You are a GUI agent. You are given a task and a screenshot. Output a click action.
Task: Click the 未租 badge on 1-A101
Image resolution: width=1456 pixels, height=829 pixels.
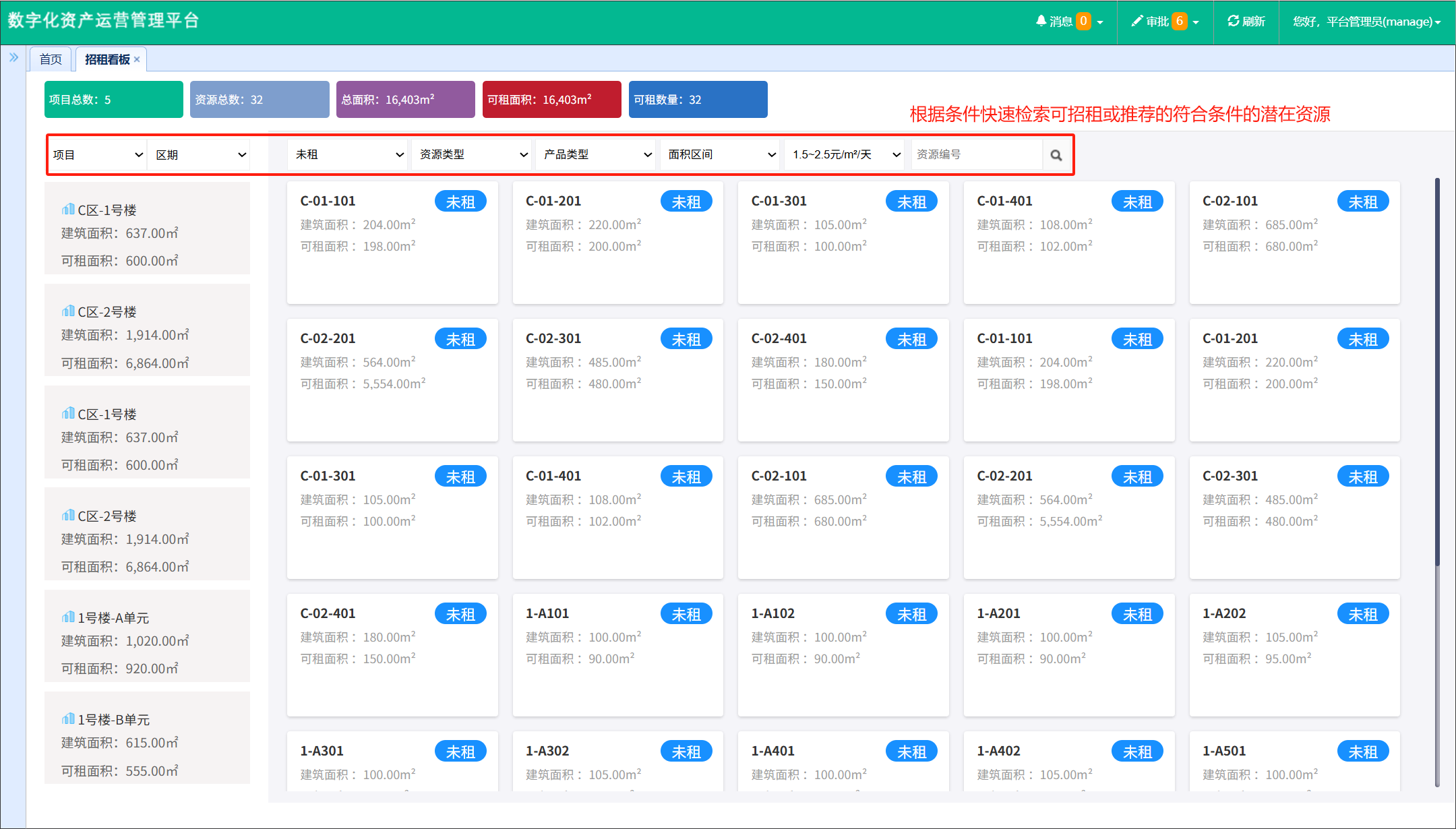pyautogui.click(x=686, y=614)
